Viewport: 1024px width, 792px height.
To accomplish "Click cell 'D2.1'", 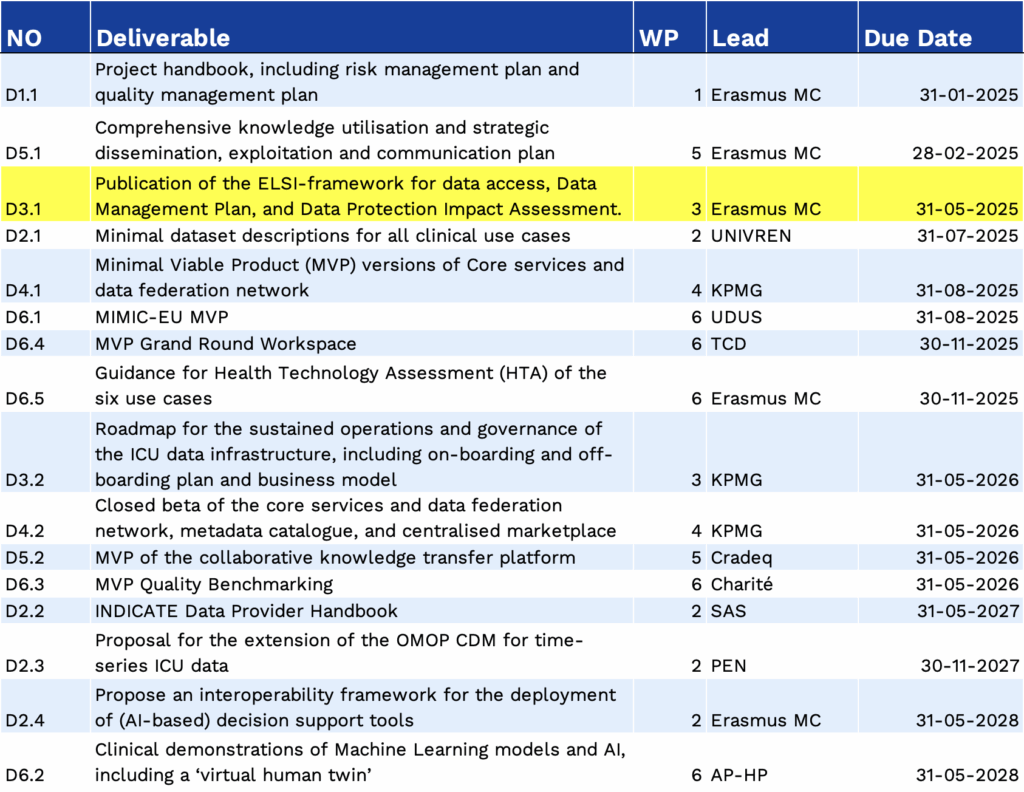I will [45, 235].
